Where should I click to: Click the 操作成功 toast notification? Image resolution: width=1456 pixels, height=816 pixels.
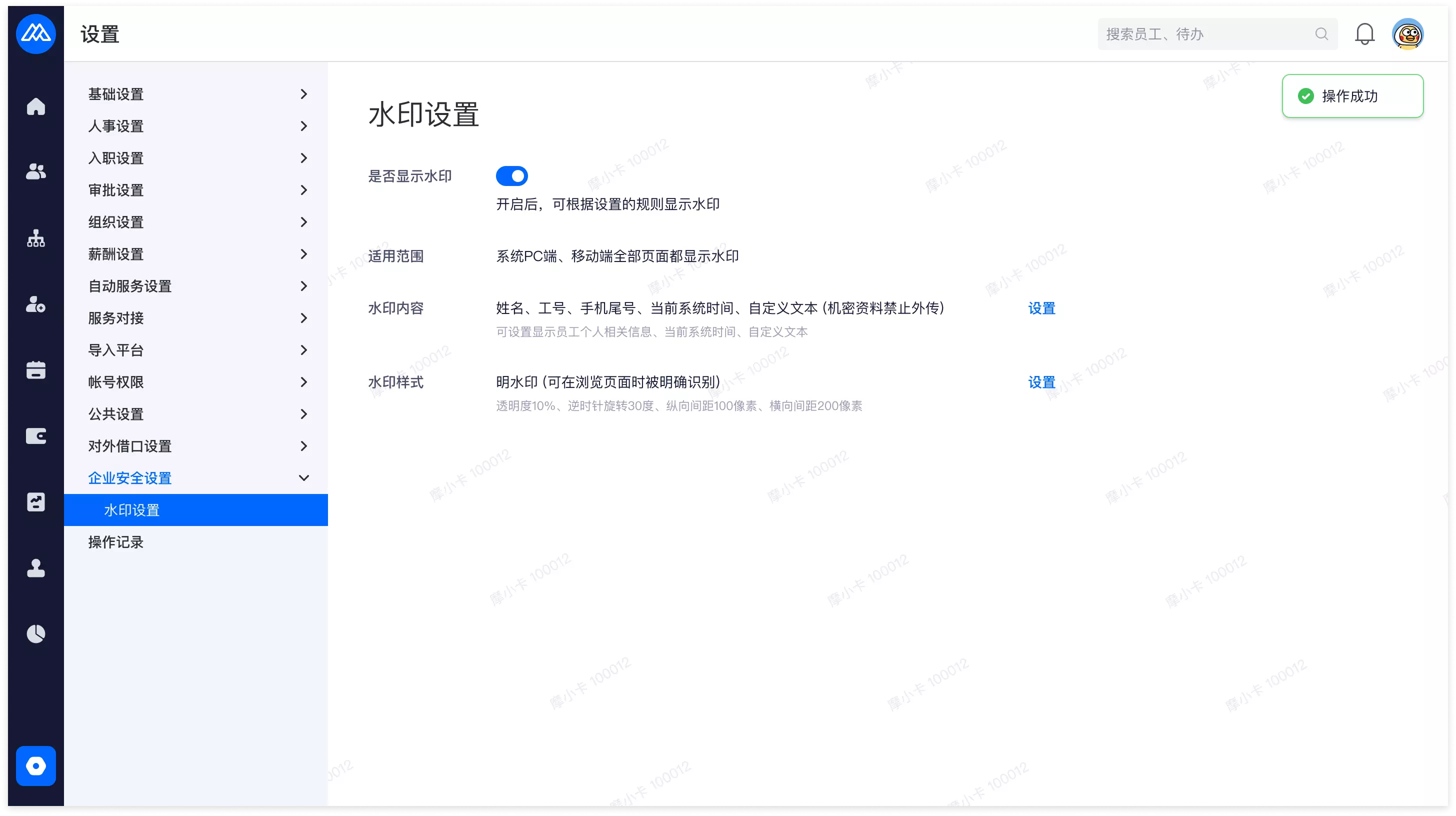click(1352, 96)
